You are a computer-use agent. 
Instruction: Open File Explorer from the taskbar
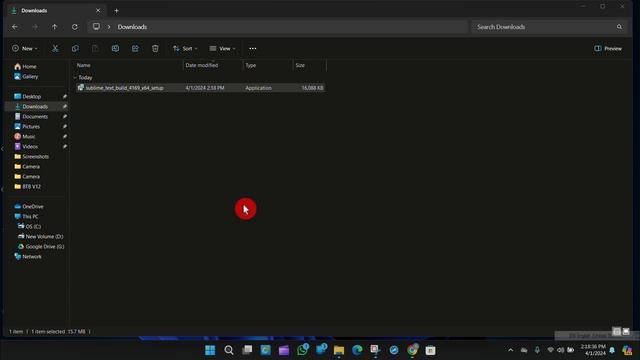click(339, 350)
